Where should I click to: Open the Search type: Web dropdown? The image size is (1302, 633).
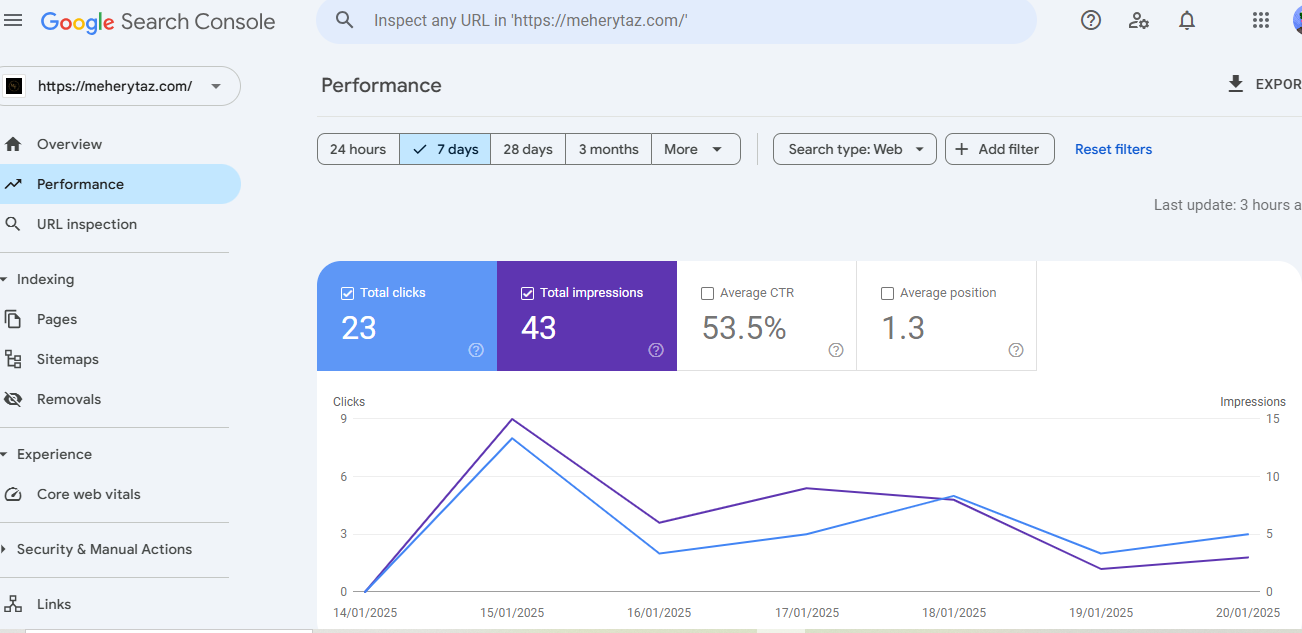[855, 149]
